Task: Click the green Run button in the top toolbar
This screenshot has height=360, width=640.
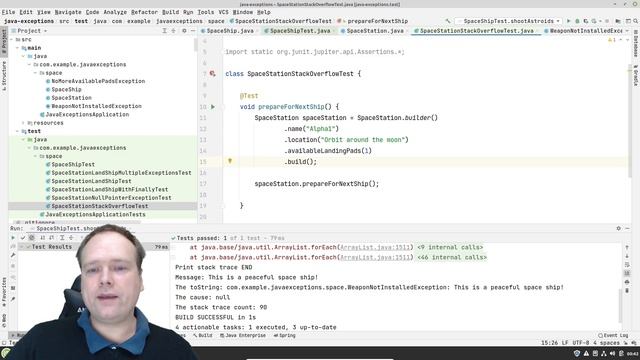Action: (568, 21)
